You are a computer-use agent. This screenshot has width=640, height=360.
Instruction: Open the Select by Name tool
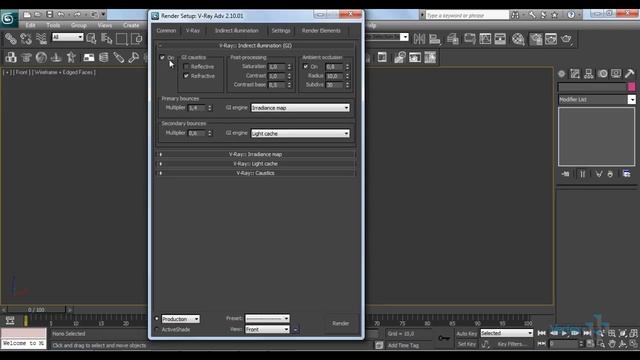point(107,39)
